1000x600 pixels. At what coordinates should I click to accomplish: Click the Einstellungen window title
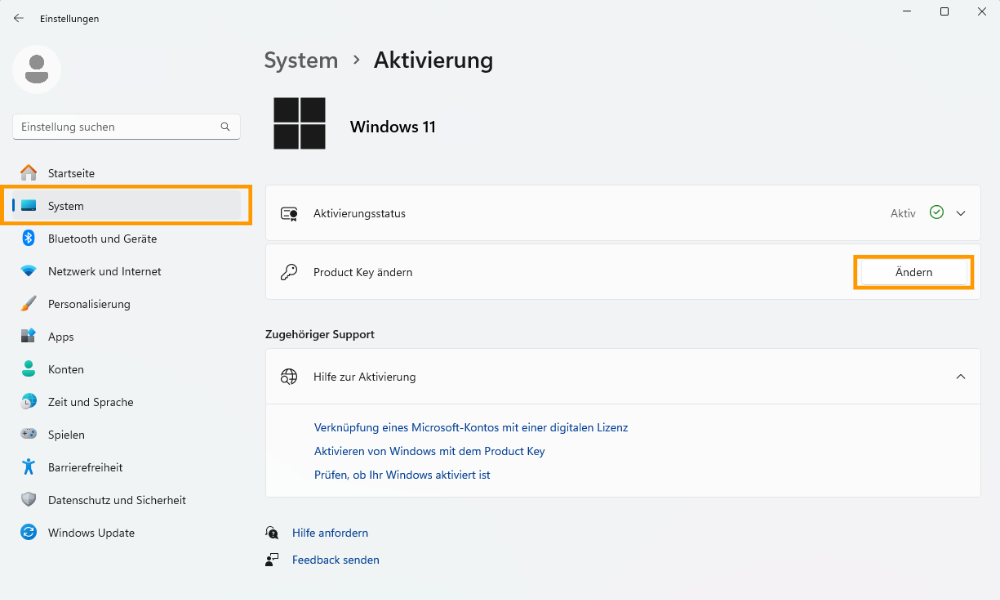tap(70, 18)
